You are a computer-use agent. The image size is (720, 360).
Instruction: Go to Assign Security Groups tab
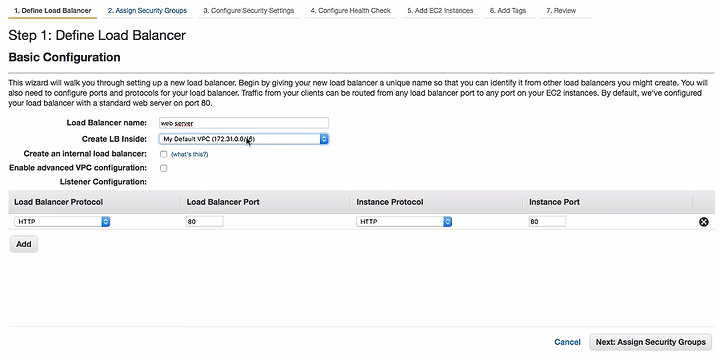point(147,11)
